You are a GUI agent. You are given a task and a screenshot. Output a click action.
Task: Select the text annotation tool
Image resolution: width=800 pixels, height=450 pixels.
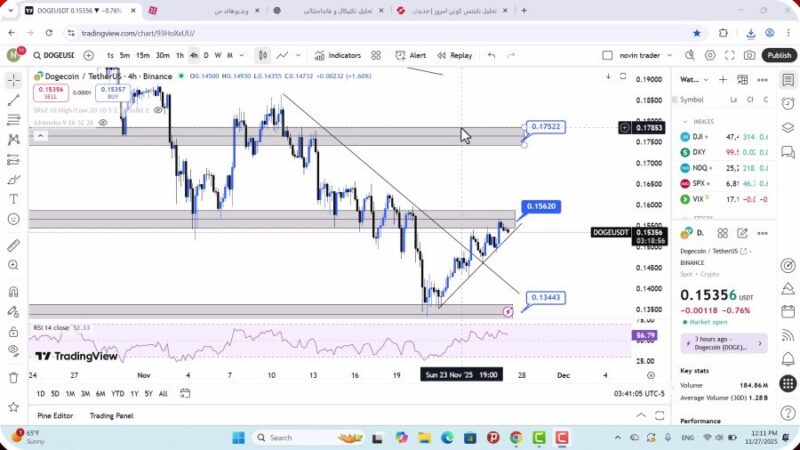pos(13,199)
